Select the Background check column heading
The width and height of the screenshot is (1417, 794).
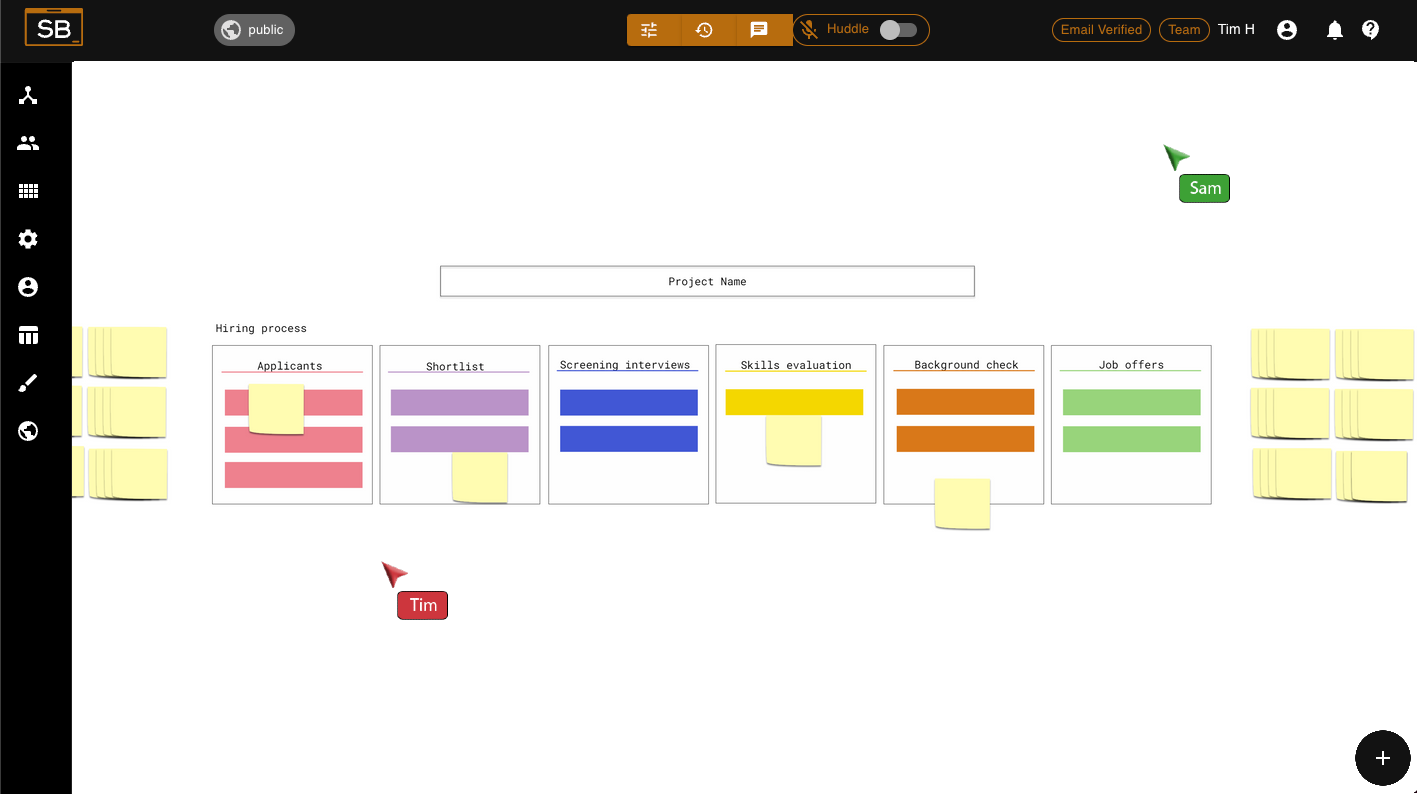[x=966, y=365]
